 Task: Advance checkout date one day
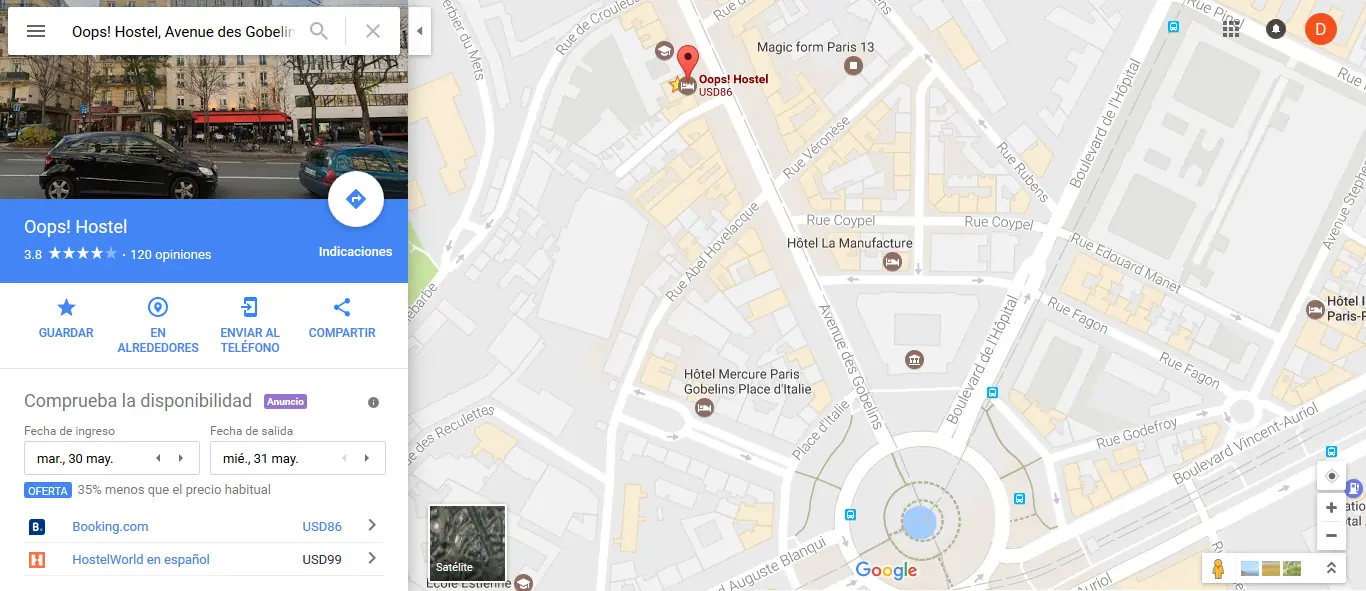[x=367, y=458]
